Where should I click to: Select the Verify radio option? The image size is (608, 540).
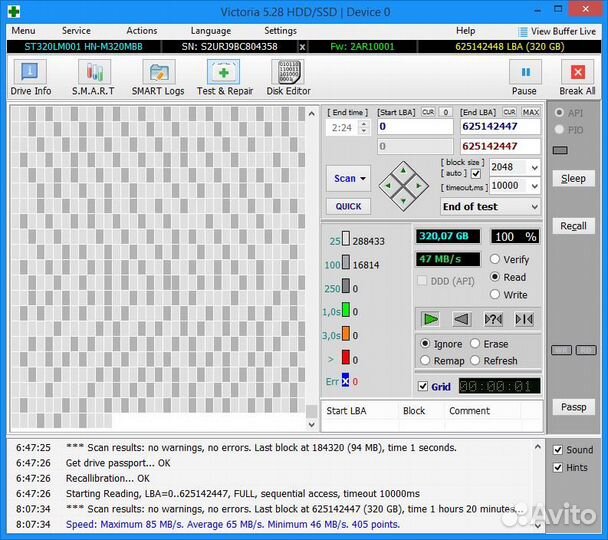pos(495,260)
